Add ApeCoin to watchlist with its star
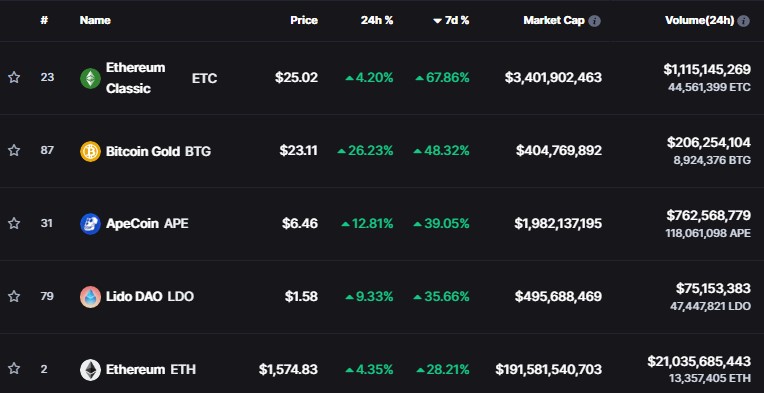Screen dimensions: 764x393 point(14,224)
